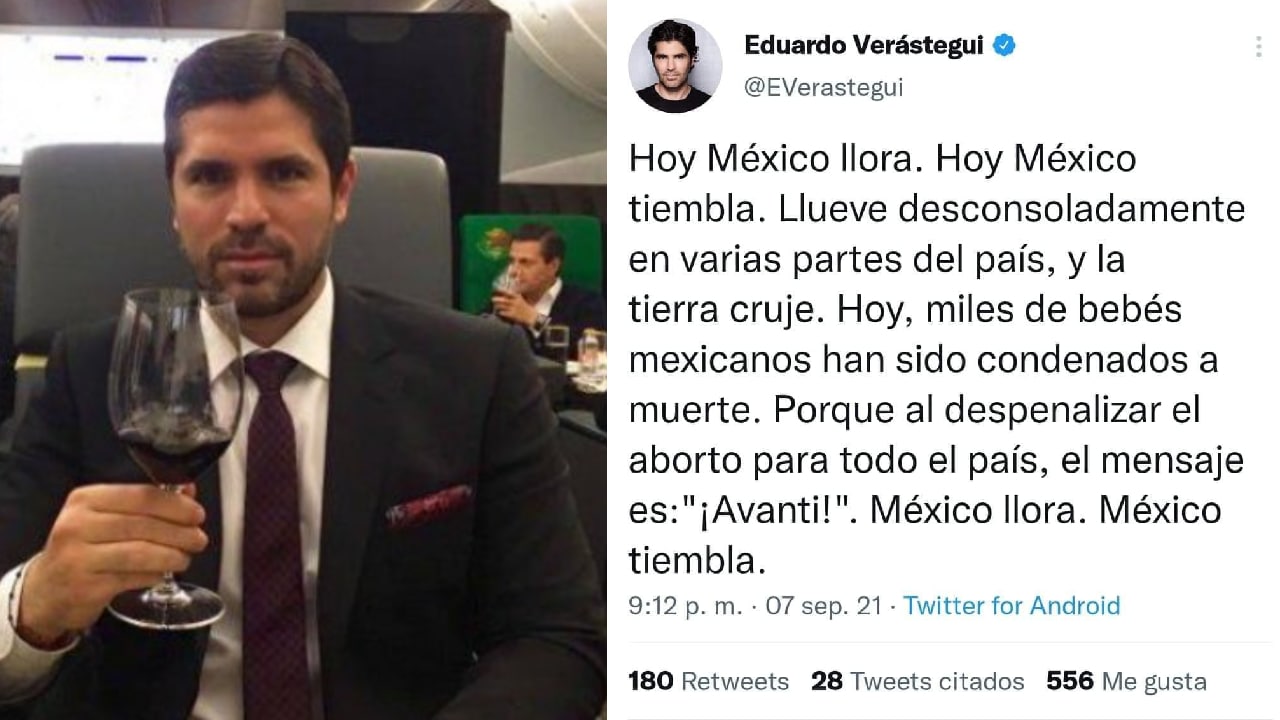View the 28 Tweets citados list
The width and height of the screenshot is (1280, 720).
918,681
